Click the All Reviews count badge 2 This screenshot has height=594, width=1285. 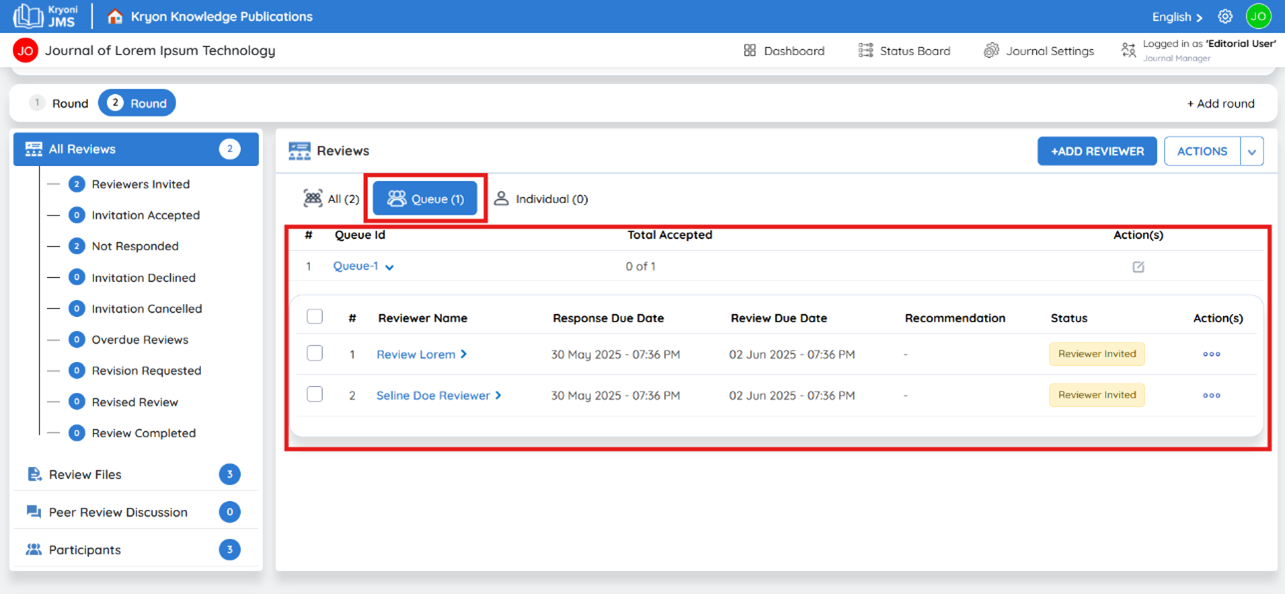coord(230,149)
